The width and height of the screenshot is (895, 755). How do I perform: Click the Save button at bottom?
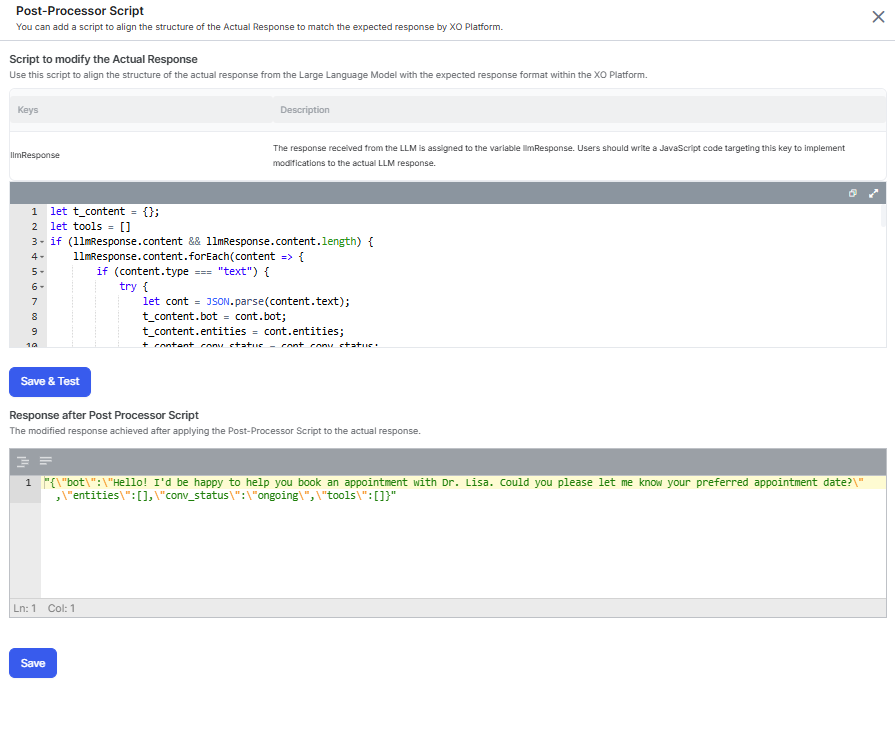pyautogui.click(x=33, y=663)
